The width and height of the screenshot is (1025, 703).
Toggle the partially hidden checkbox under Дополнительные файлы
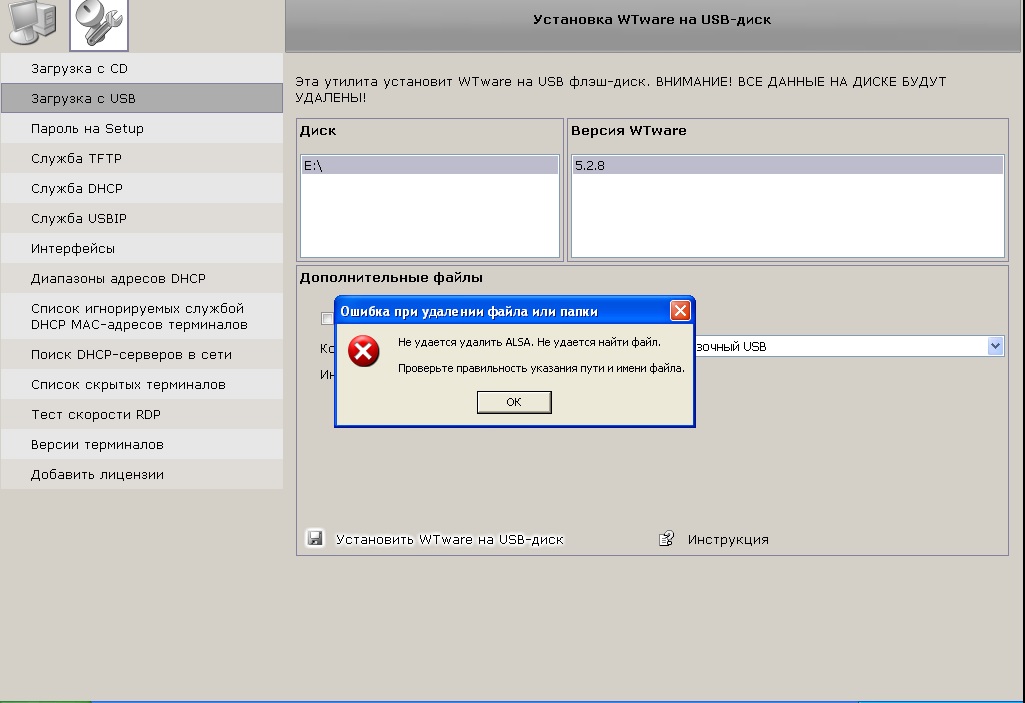click(x=326, y=319)
